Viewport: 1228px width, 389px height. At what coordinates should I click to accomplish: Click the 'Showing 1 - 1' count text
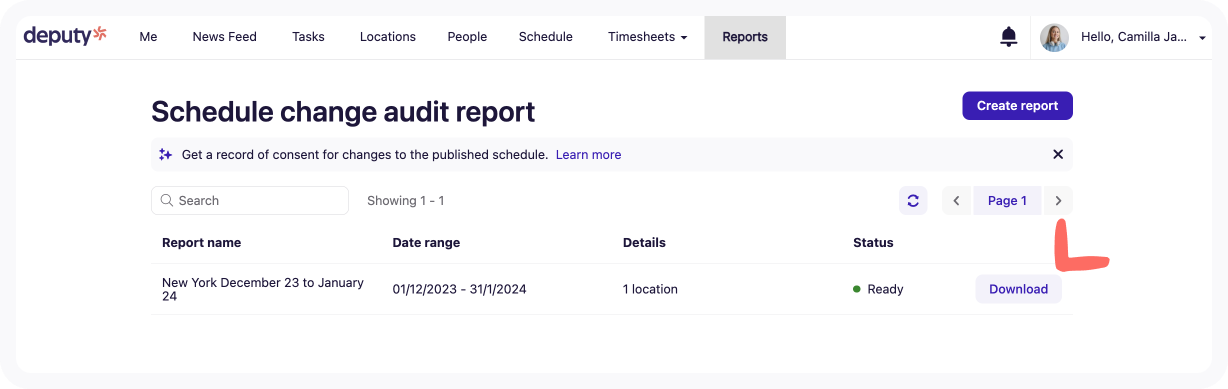[405, 200]
